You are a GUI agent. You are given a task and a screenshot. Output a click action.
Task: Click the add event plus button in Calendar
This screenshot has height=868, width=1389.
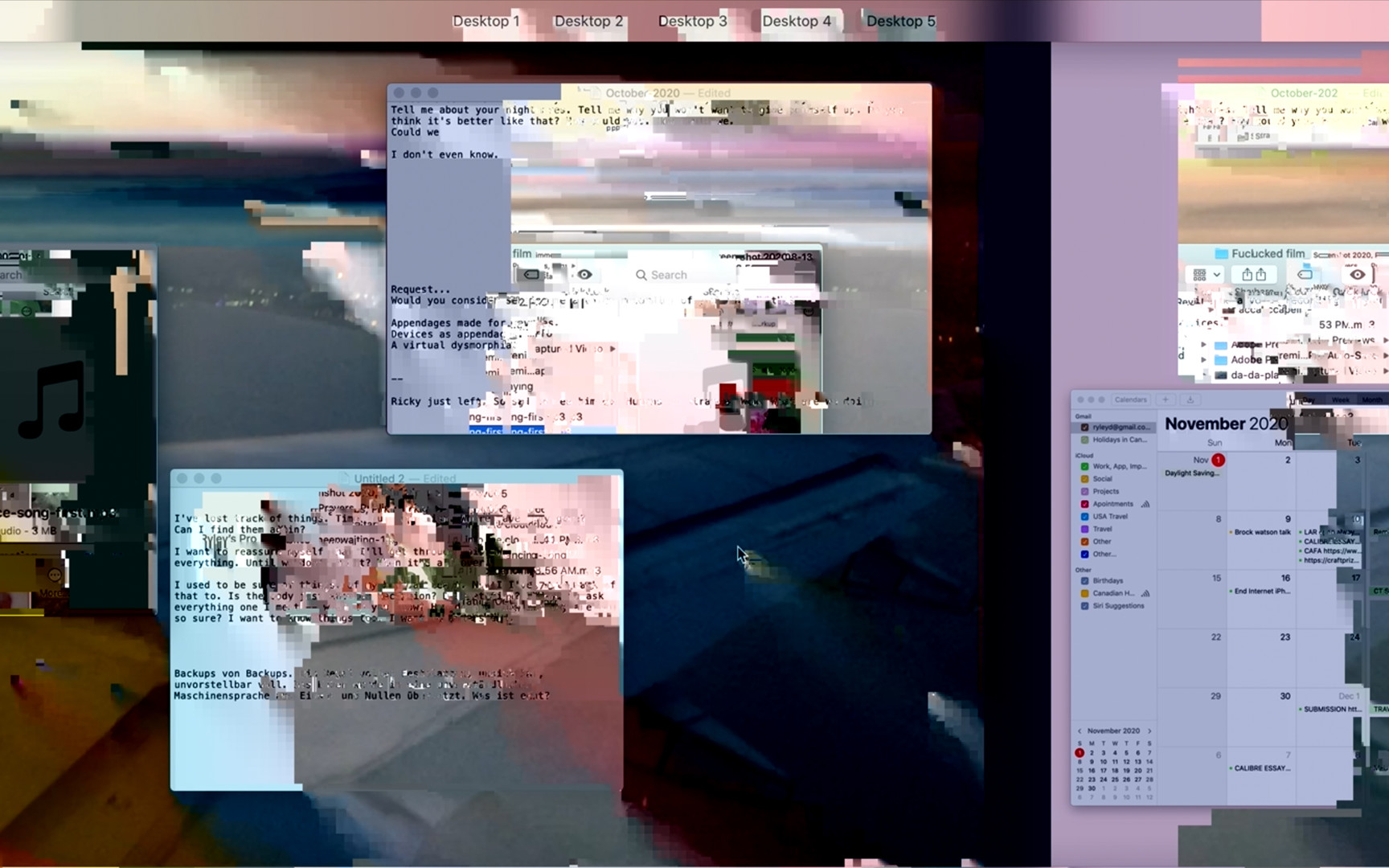(x=1165, y=399)
